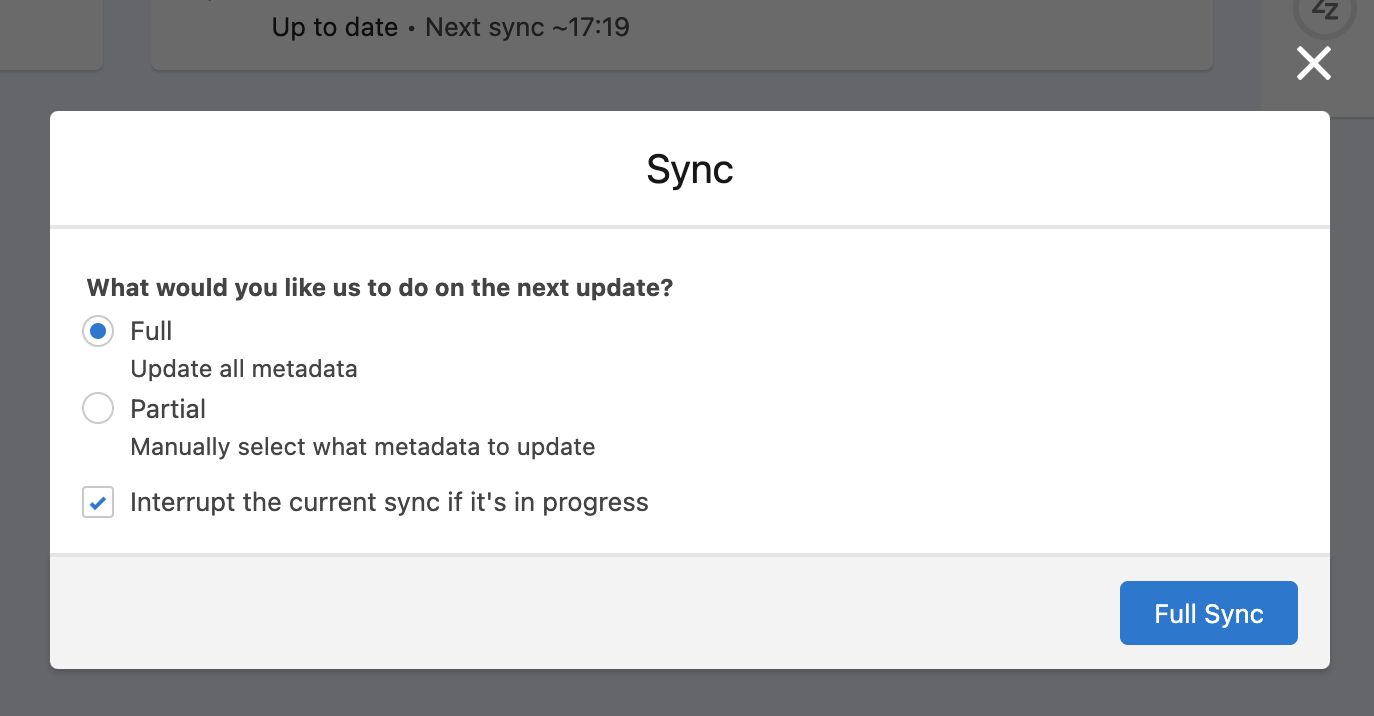The height and width of the screenshot is (716, 1374).
Task: Click the "Update all metadata" description
Action: pos(244,369)
